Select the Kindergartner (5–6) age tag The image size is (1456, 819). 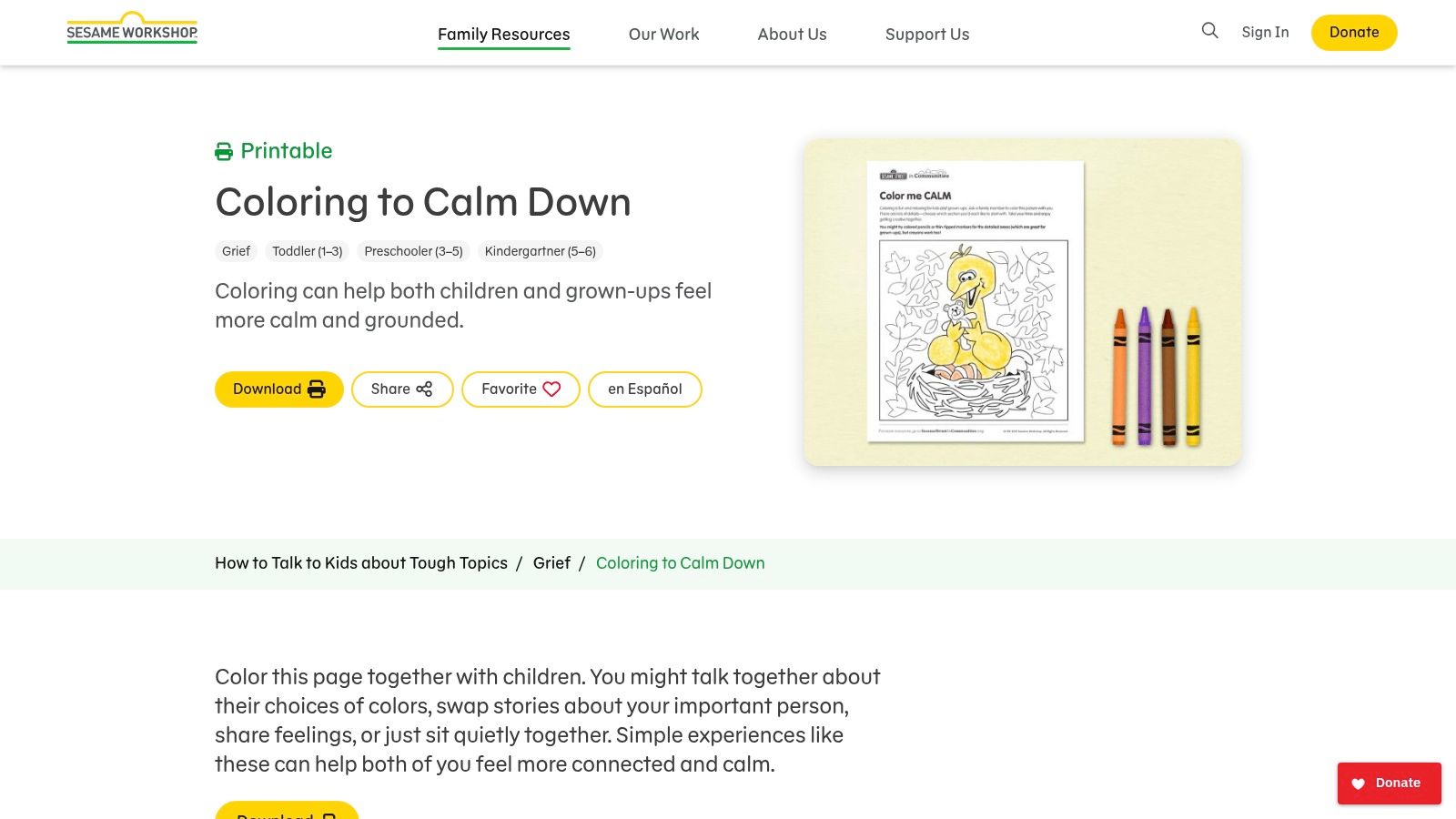[540, 251]
